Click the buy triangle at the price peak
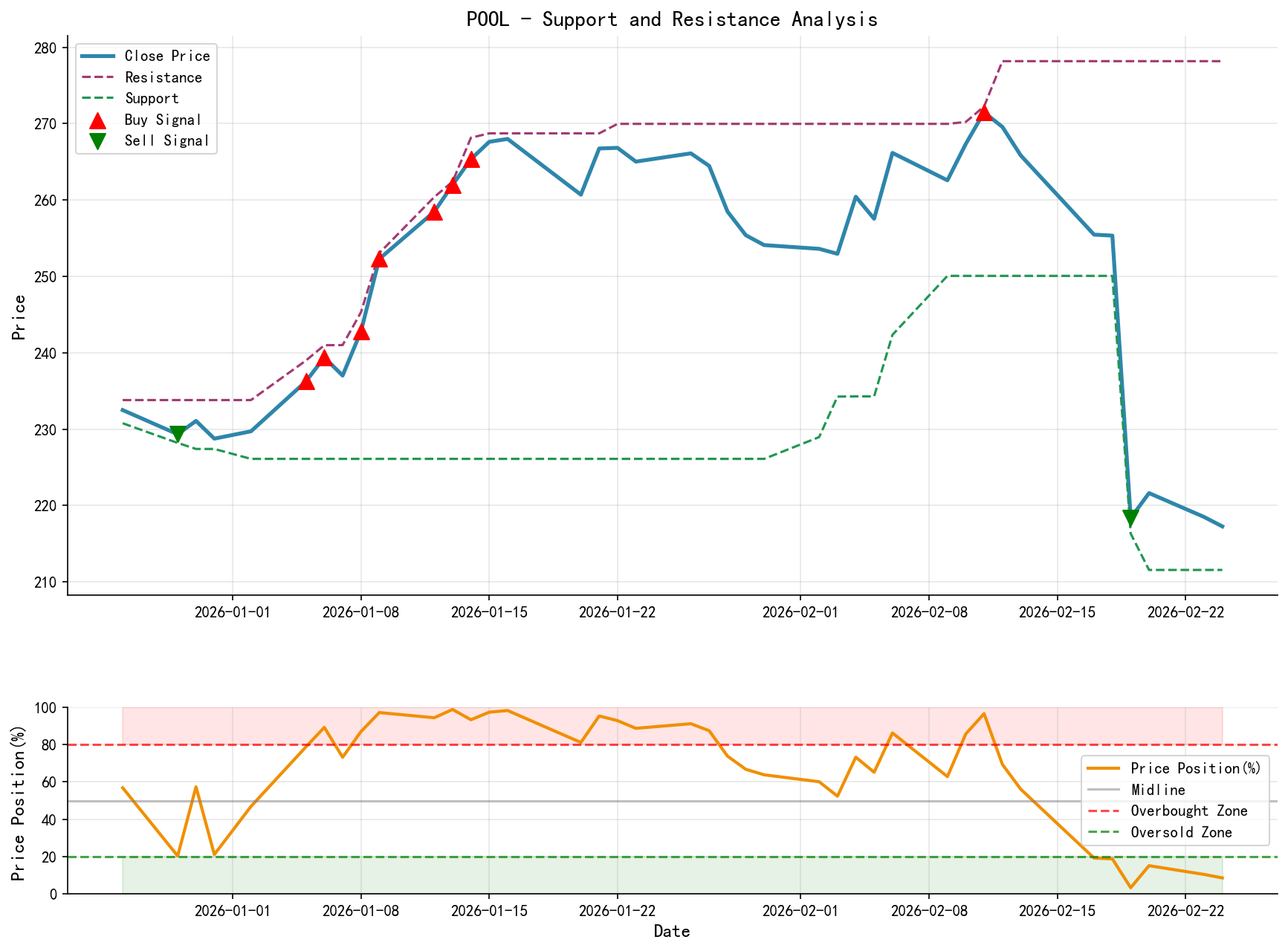1288x951 pixels. 985,112
